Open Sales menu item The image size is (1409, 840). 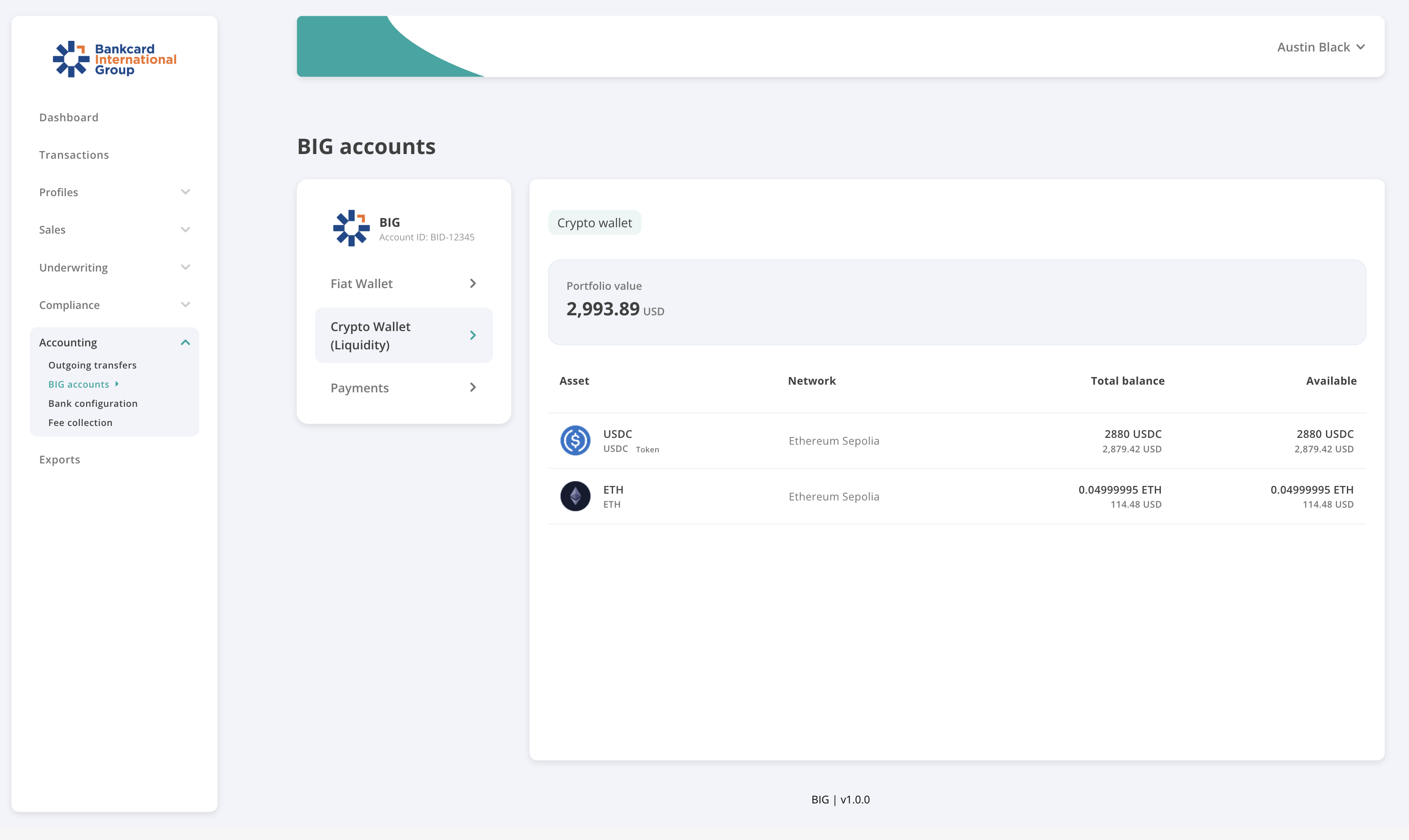click(x=52, y=230)
